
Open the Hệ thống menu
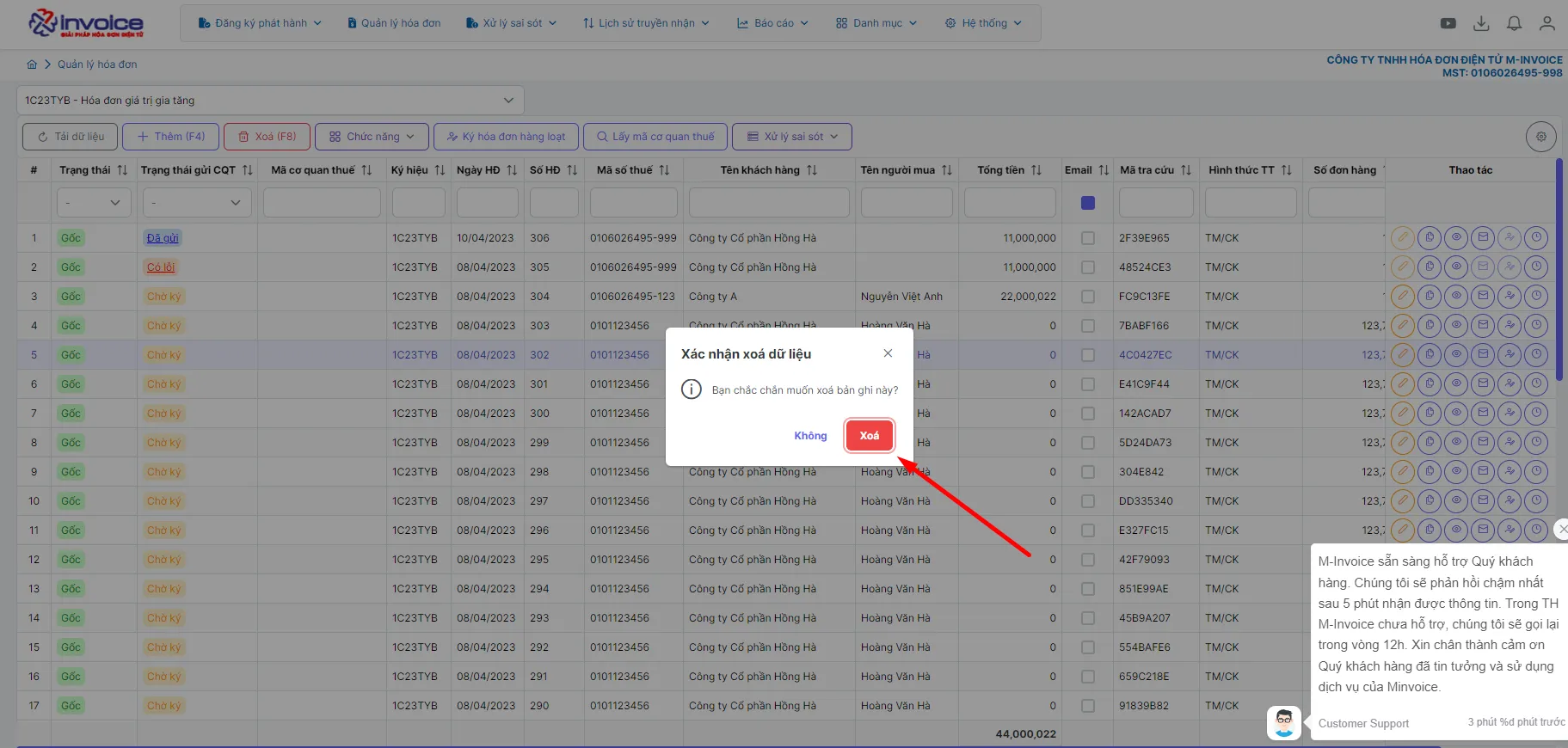[x=983, y=23]
